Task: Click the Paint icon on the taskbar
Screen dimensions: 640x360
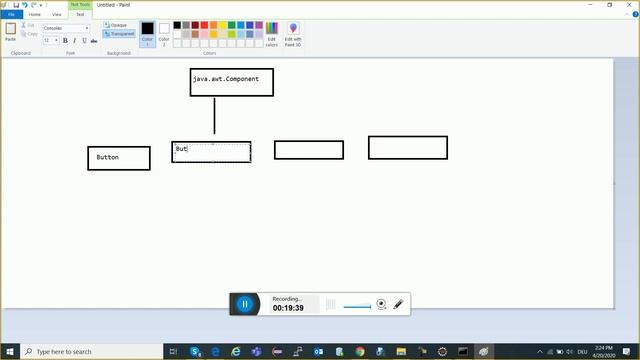Action: point(484,351)
